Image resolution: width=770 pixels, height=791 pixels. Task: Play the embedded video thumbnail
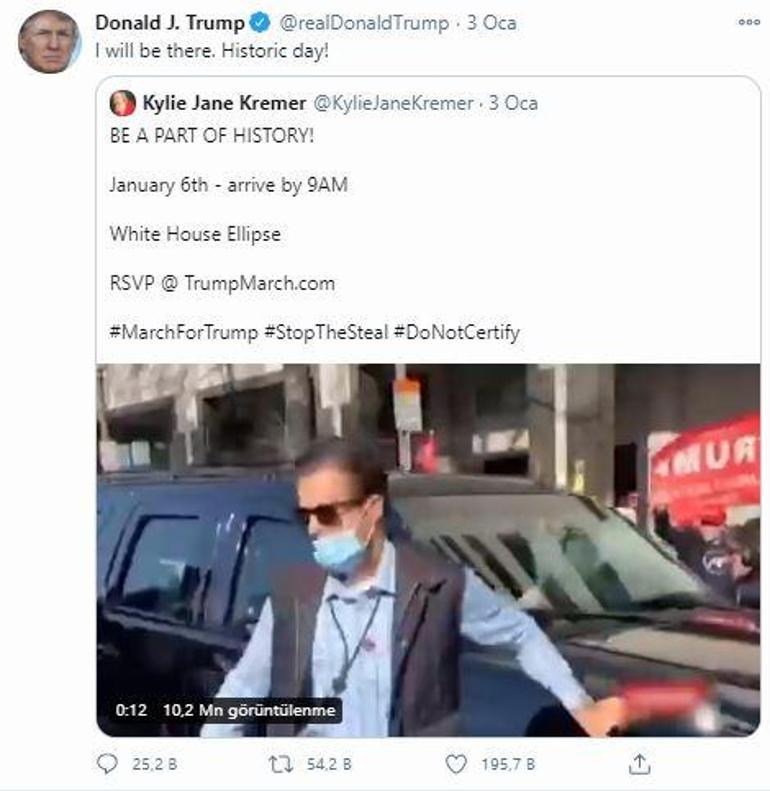tap(428, 550)
